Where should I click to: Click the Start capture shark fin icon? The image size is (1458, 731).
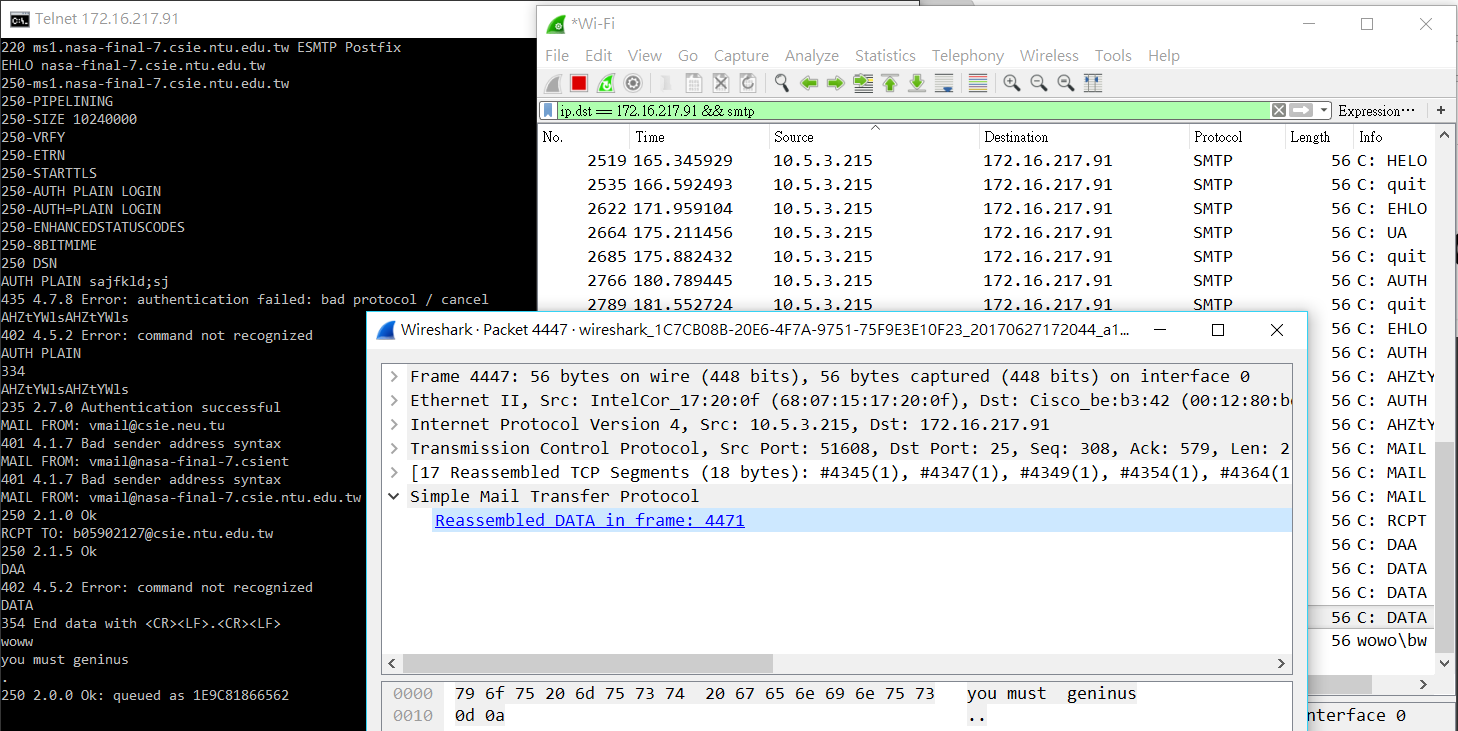click(x=553, y=83)
